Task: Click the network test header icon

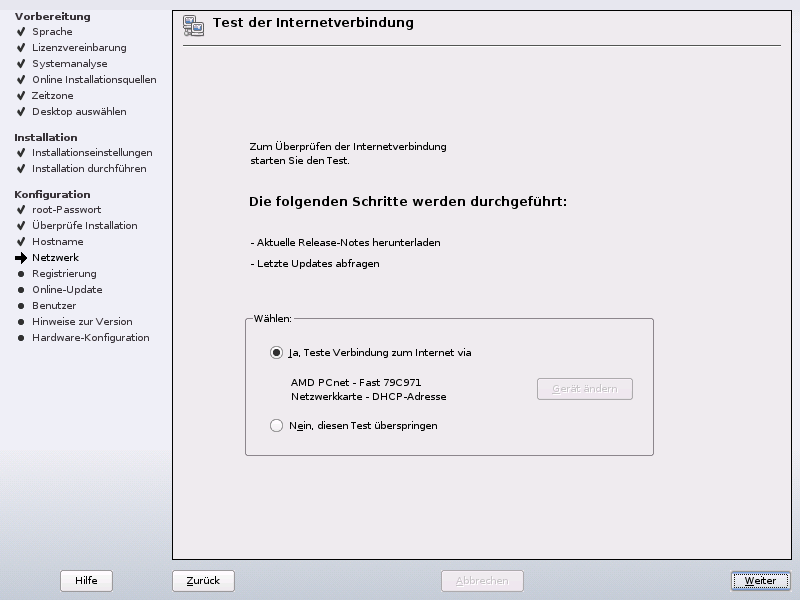Action: pyautogui.click(x=193, y=26)
